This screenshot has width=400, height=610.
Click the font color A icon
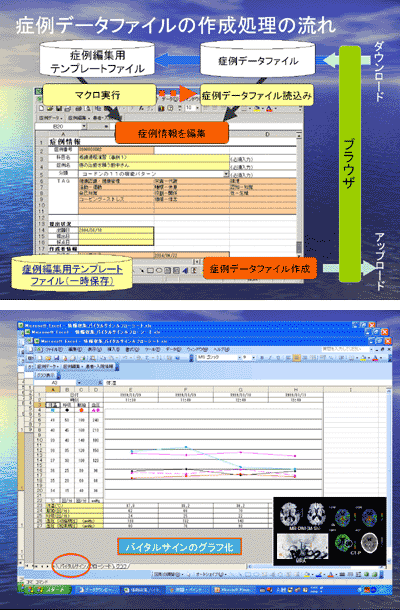[375, 358]
